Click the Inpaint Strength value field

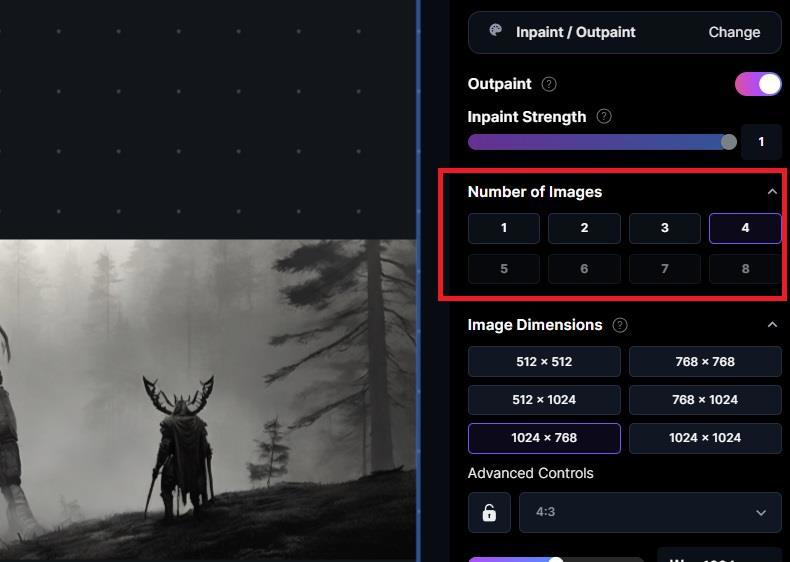click(761, 142)
